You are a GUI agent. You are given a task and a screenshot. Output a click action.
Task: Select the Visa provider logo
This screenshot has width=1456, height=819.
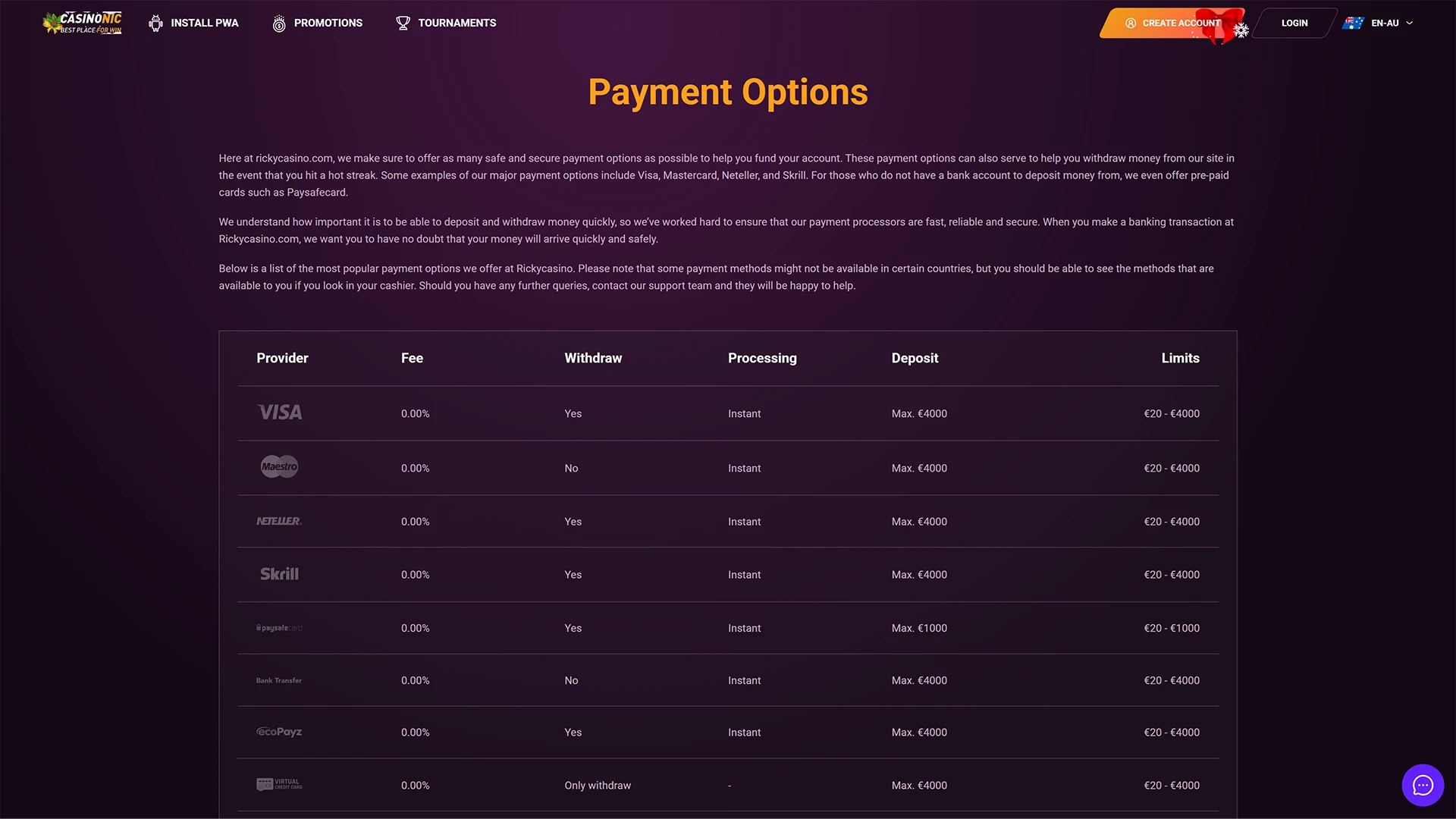[279, 413]
